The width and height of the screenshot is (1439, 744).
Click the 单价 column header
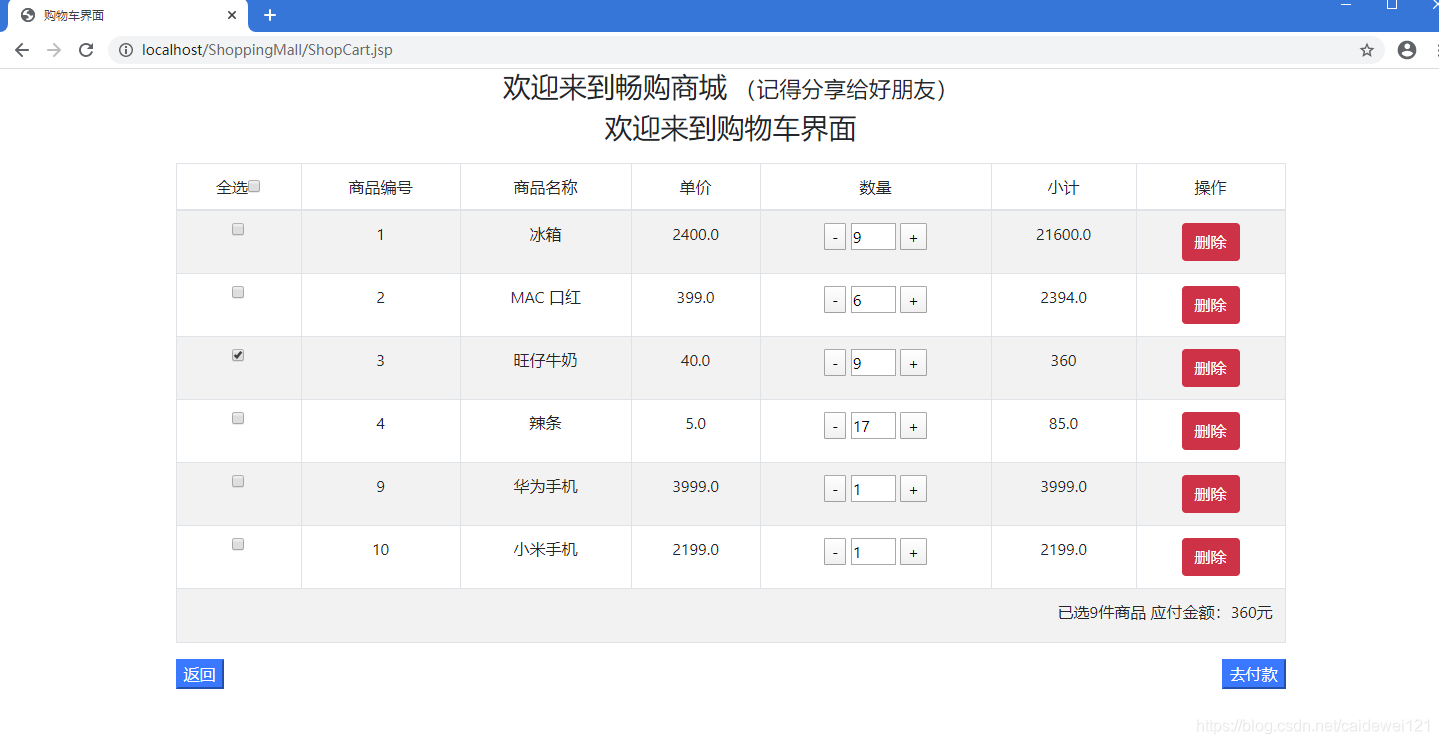696,187
